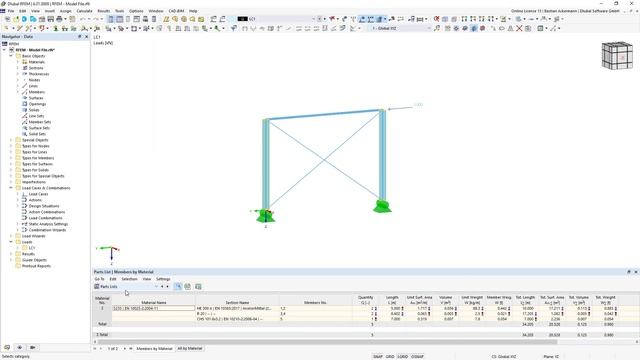This screenshot has width=640, height=360.
Task: Click the find/zoom icon beside the coordinate dropdown
Action: coord(437,28)
